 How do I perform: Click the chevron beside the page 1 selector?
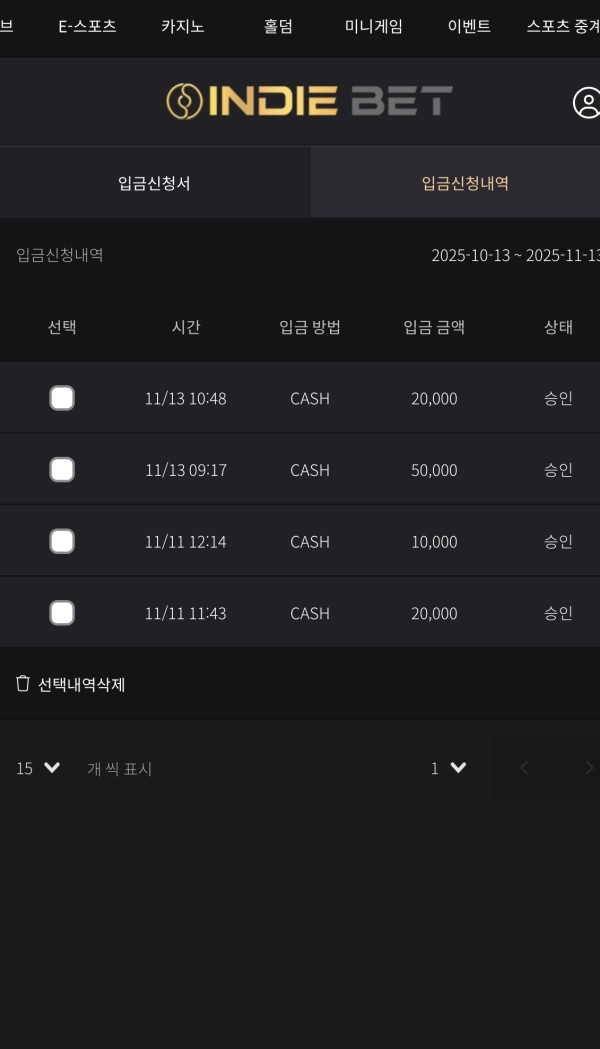[x=458, y=768]
